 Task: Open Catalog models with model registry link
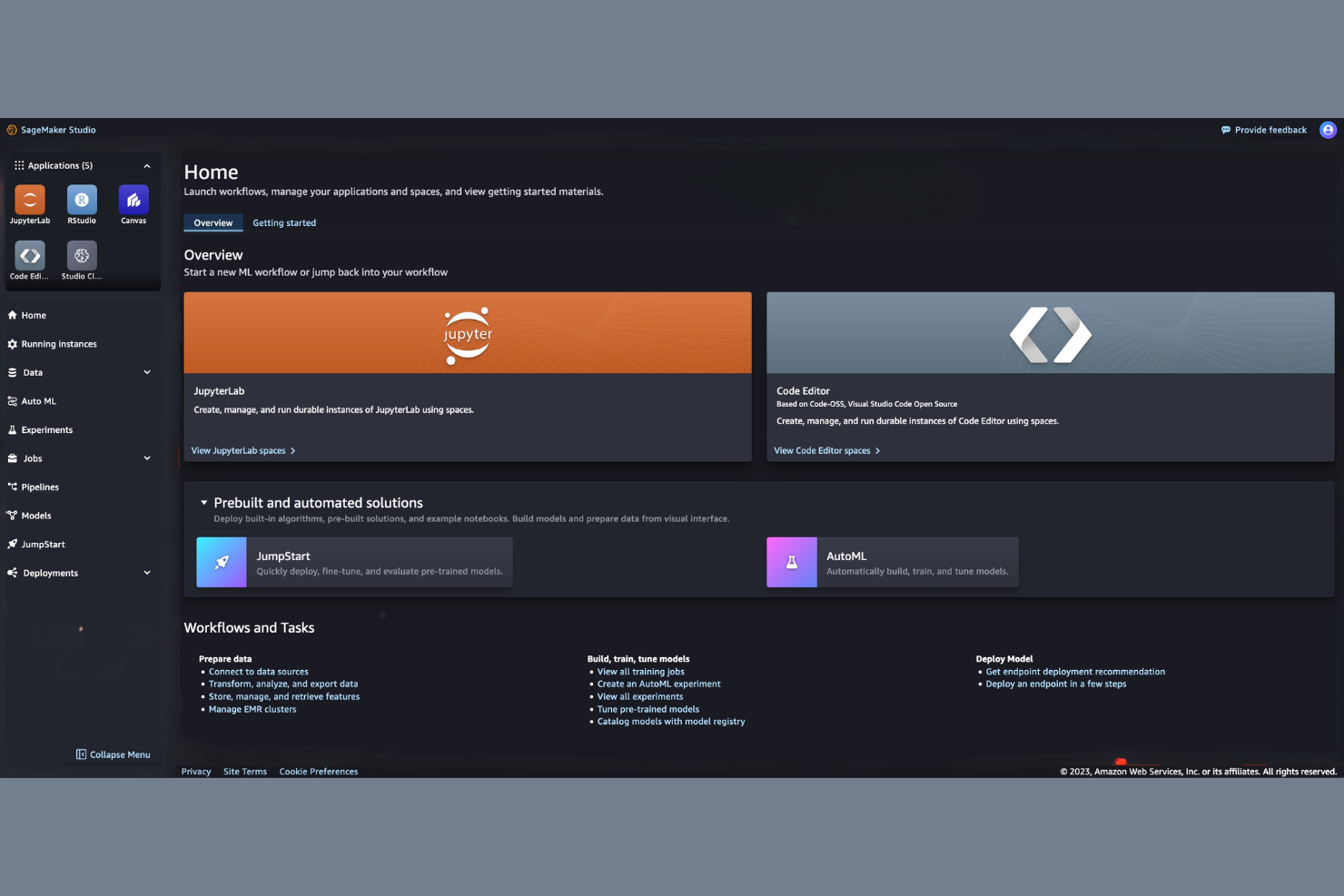[x=671, y=722]
